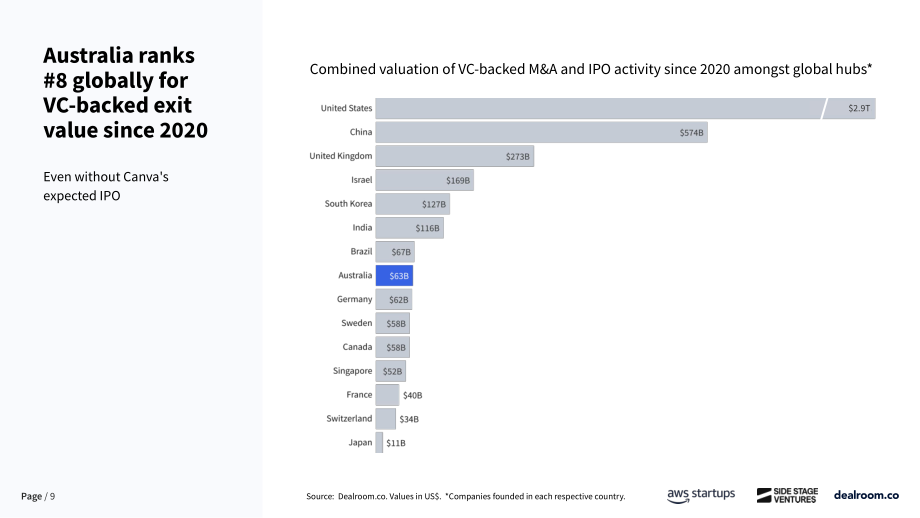Click the United States $2.9T bar

[x=625, y=109]
